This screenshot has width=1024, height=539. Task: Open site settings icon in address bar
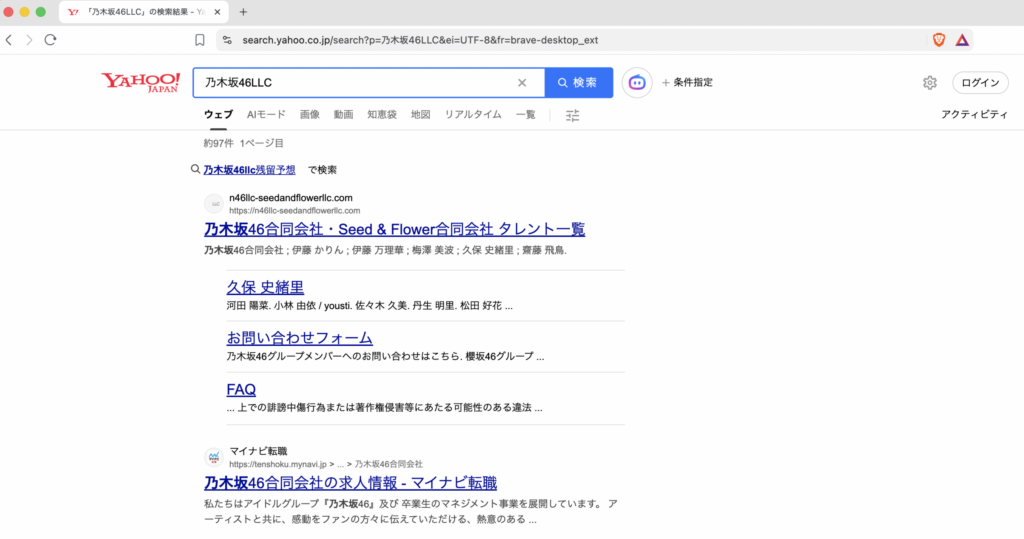pos(227,40)
